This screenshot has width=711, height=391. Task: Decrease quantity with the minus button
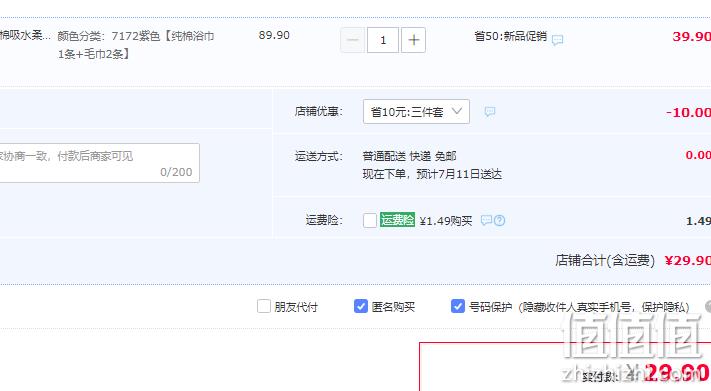pyautogui.click(x=352, y=40)
